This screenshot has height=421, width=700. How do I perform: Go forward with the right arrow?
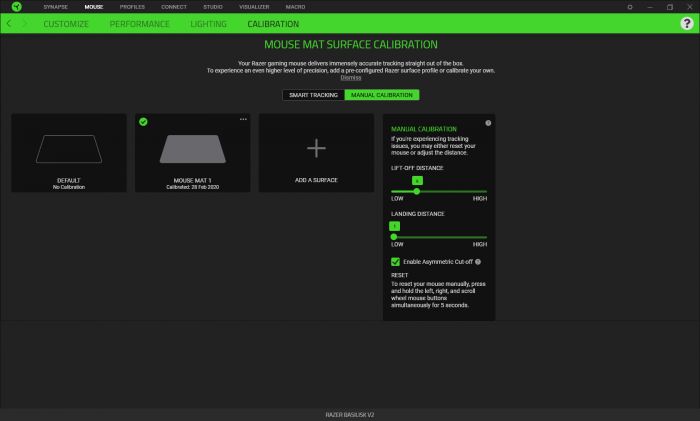pyautogui.click(x=25, y=24)
